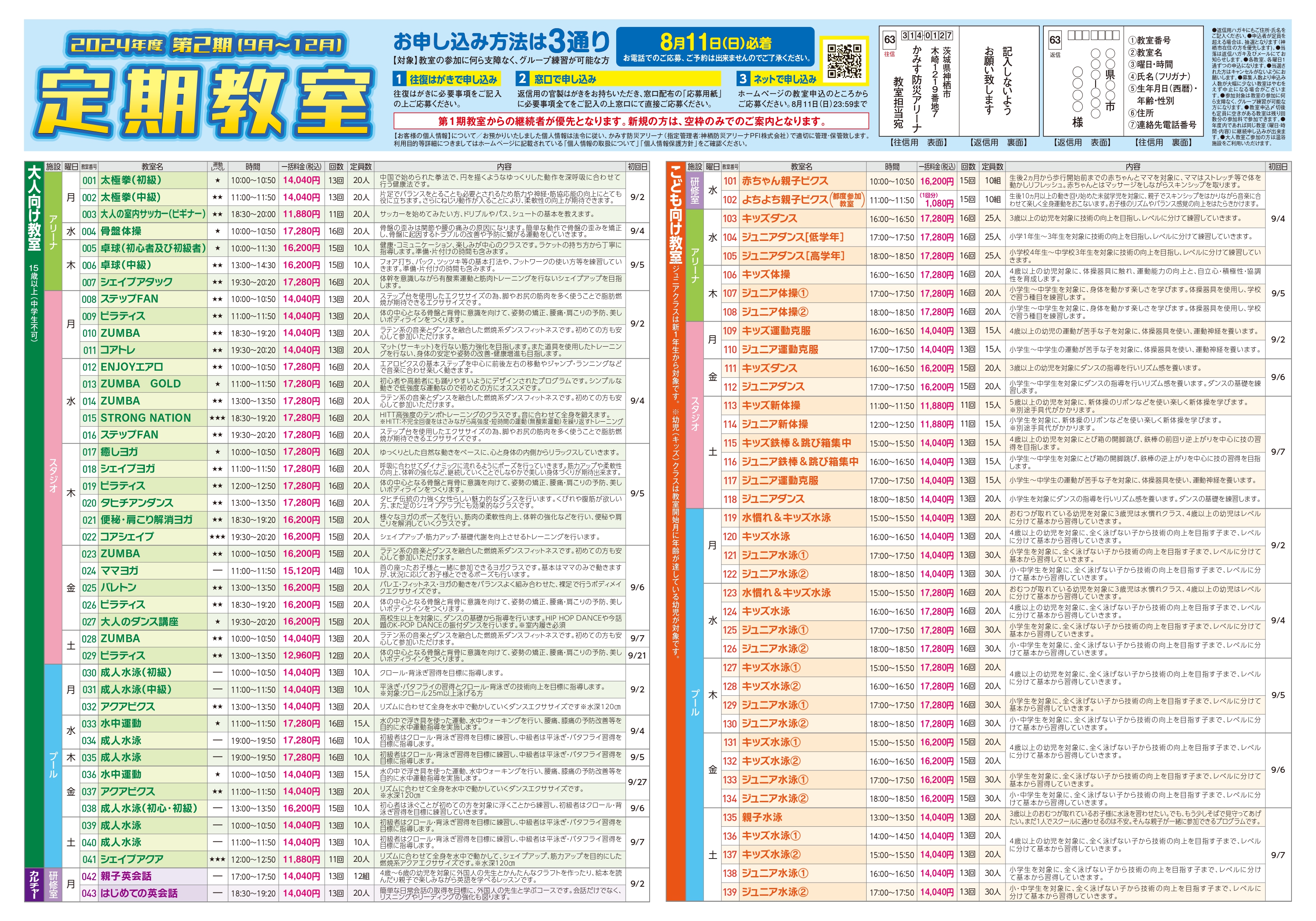Click the ⑦連絡先電話番号 entry on the postcard sample

1162,125
